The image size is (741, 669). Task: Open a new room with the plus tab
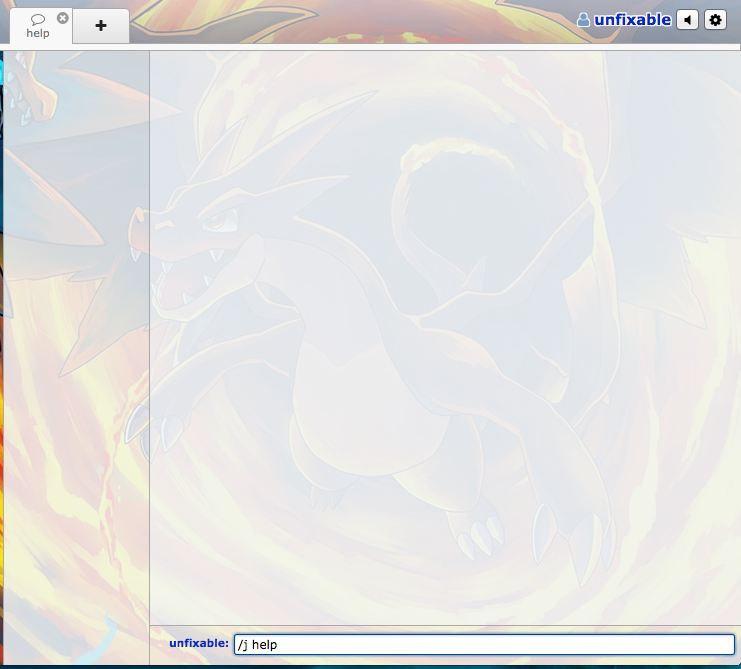(x=101, y=26)
